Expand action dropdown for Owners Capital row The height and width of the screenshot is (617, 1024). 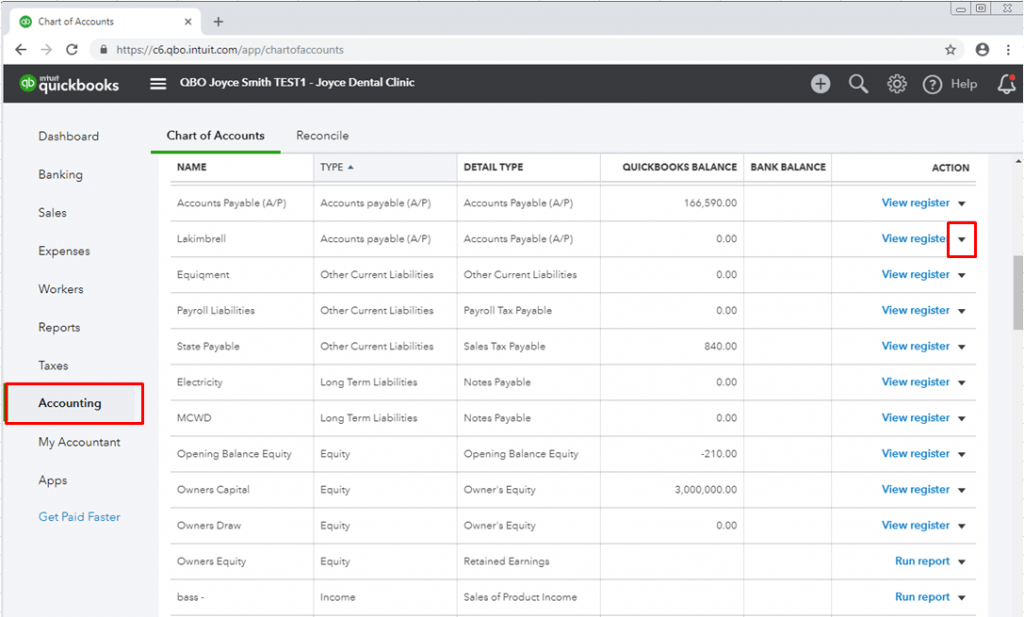[x=961, y=490]
